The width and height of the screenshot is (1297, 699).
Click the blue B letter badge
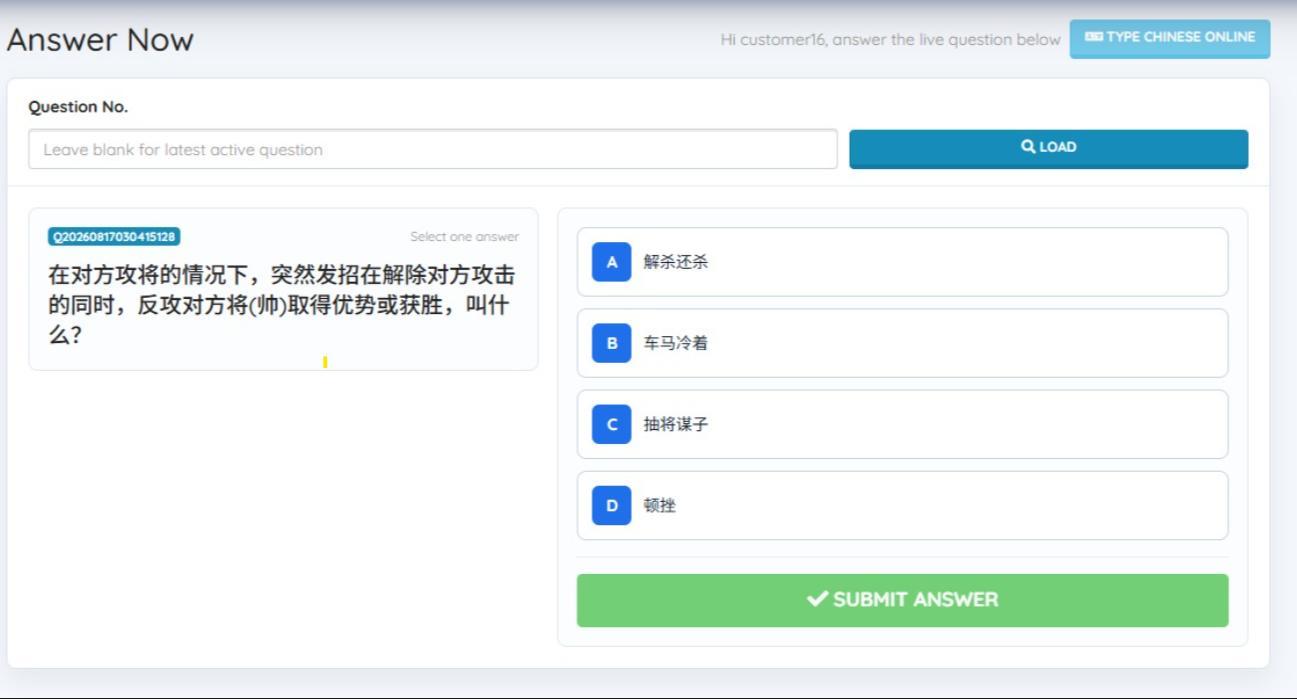point(612,343)
